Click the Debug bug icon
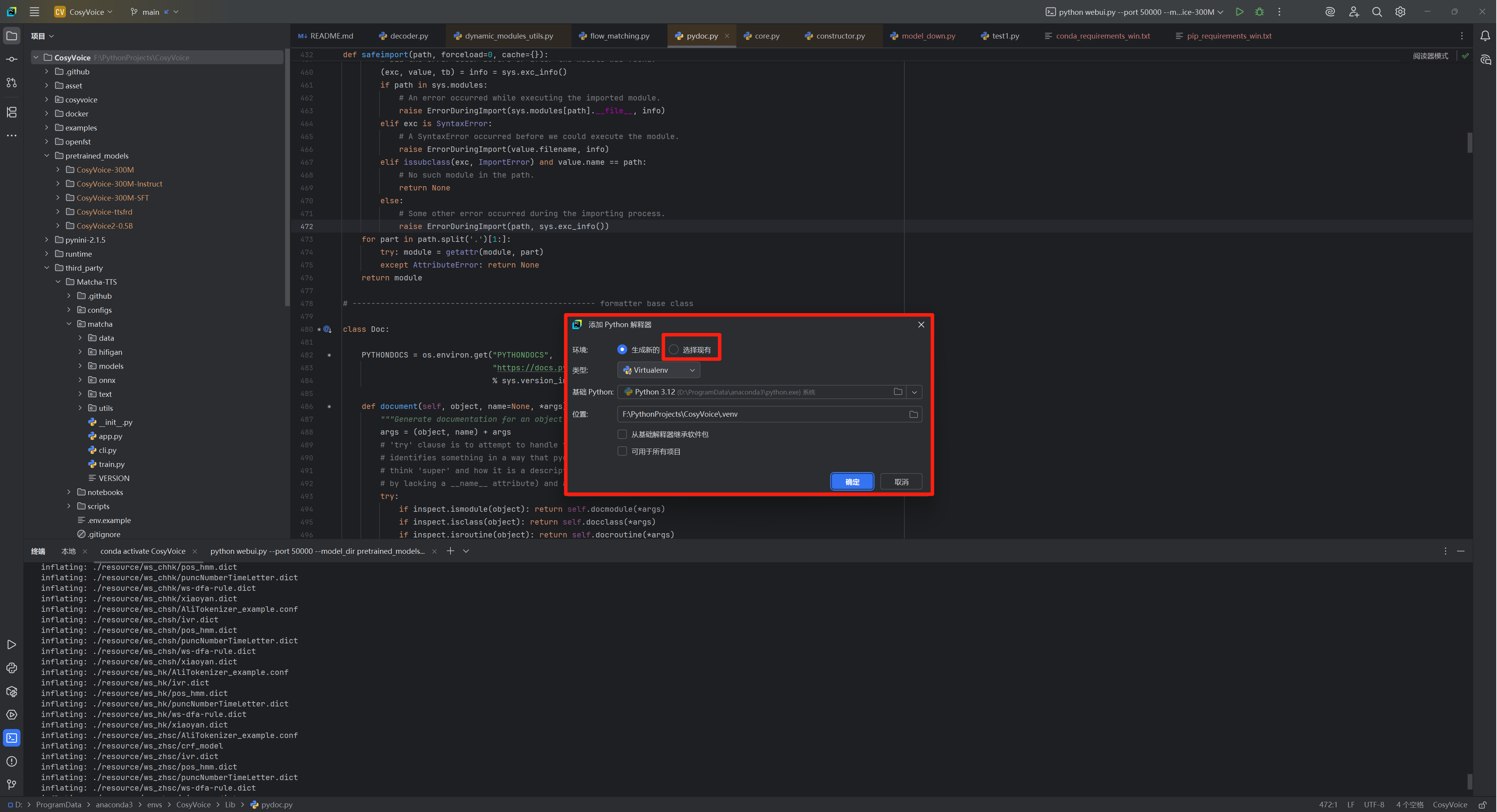This screenshot has height=812, width=1497. (x=1259, y=12)
